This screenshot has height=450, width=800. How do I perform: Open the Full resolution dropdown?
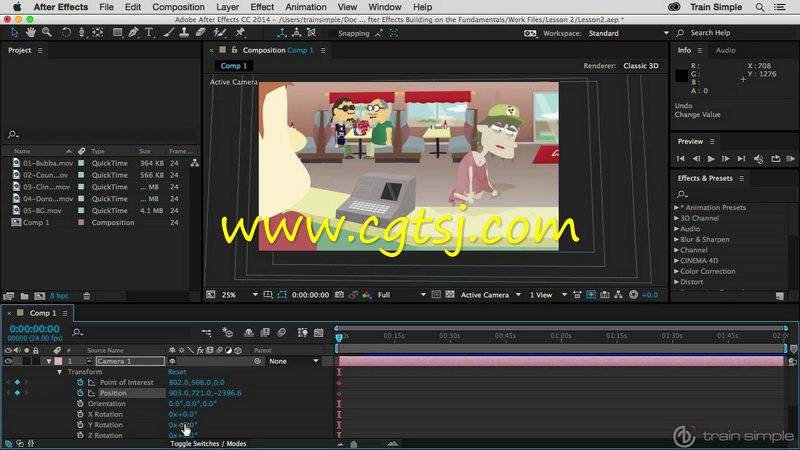[x=402, y=295]
